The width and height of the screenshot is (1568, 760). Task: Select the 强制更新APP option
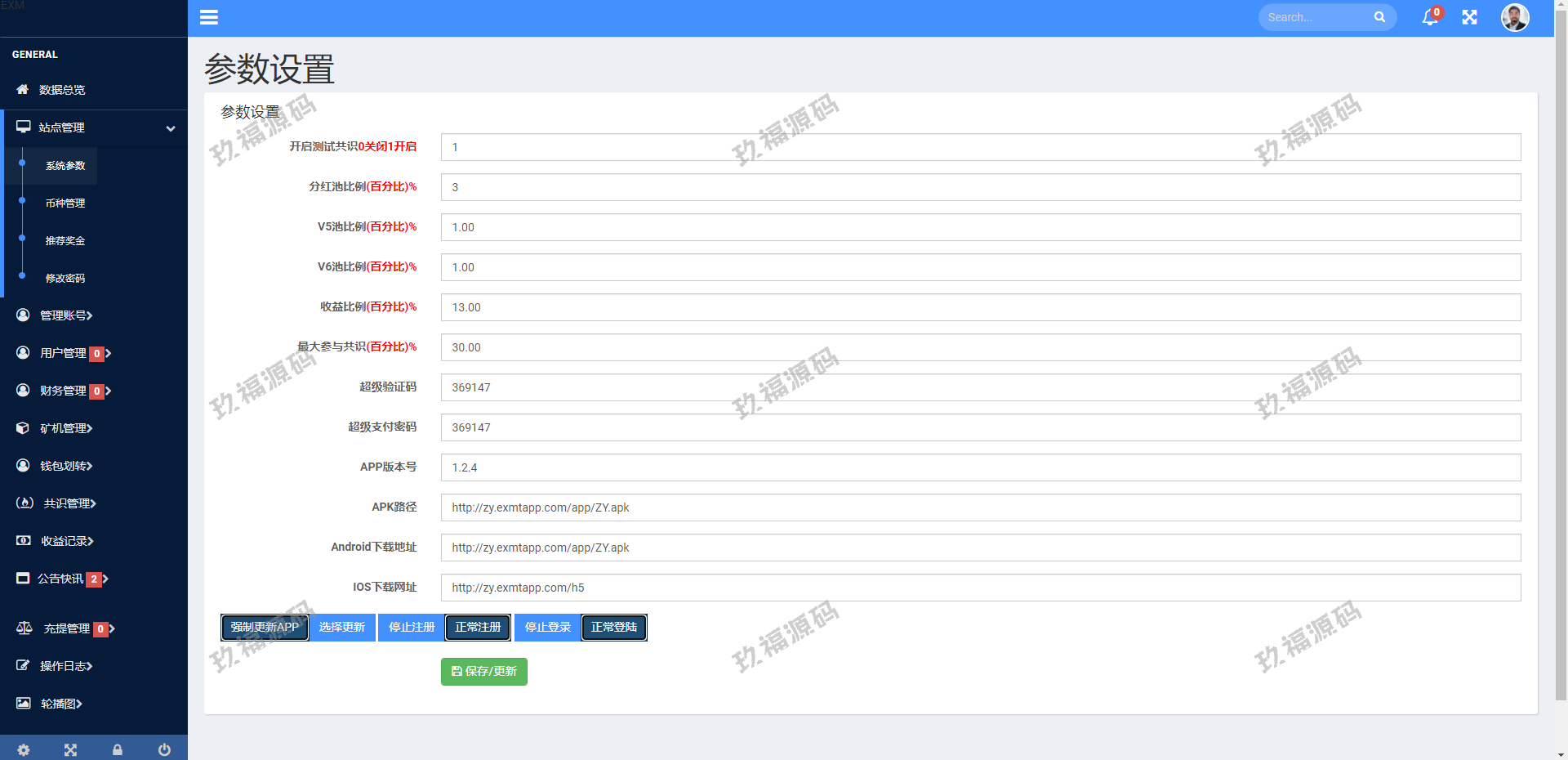pyautogui.click(x=265, y=628)
